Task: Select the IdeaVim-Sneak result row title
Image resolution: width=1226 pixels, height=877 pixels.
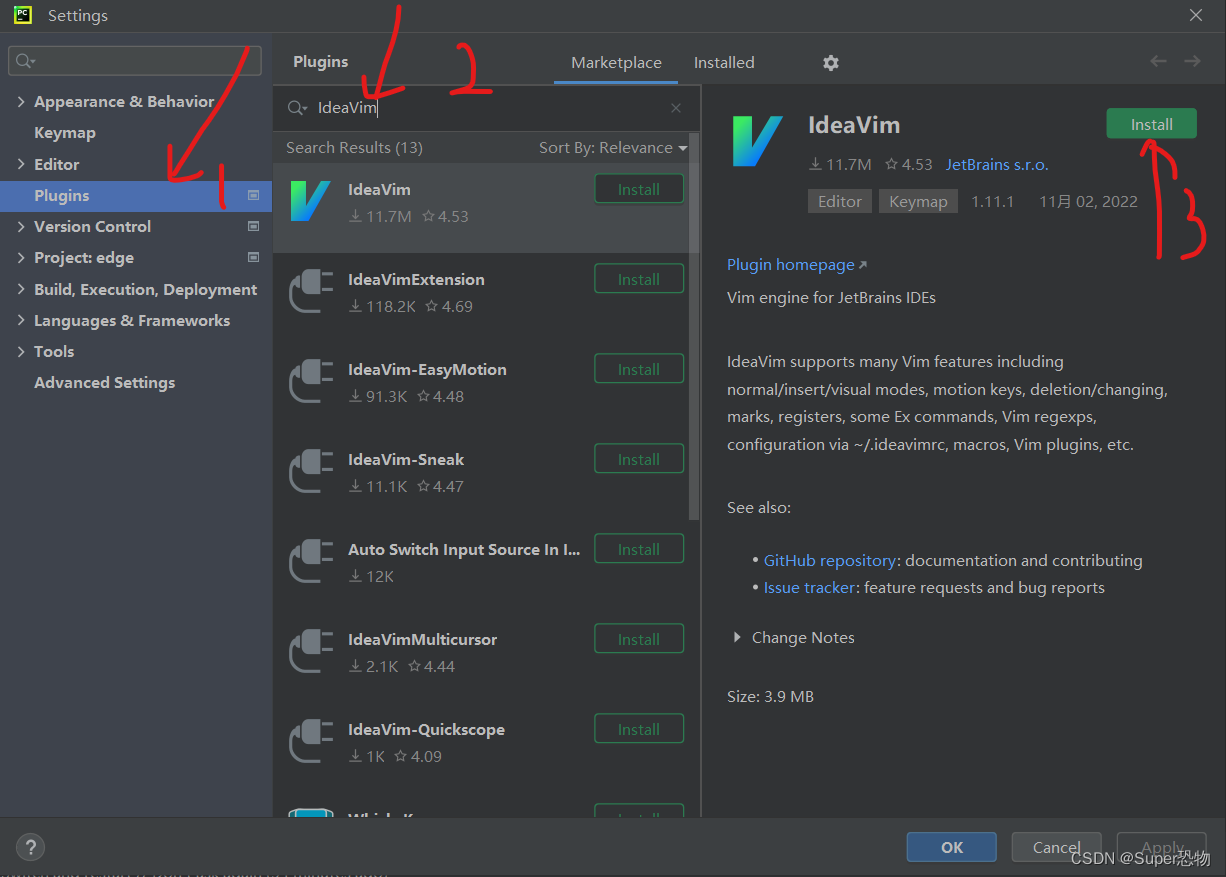Action: coord(406,460)
